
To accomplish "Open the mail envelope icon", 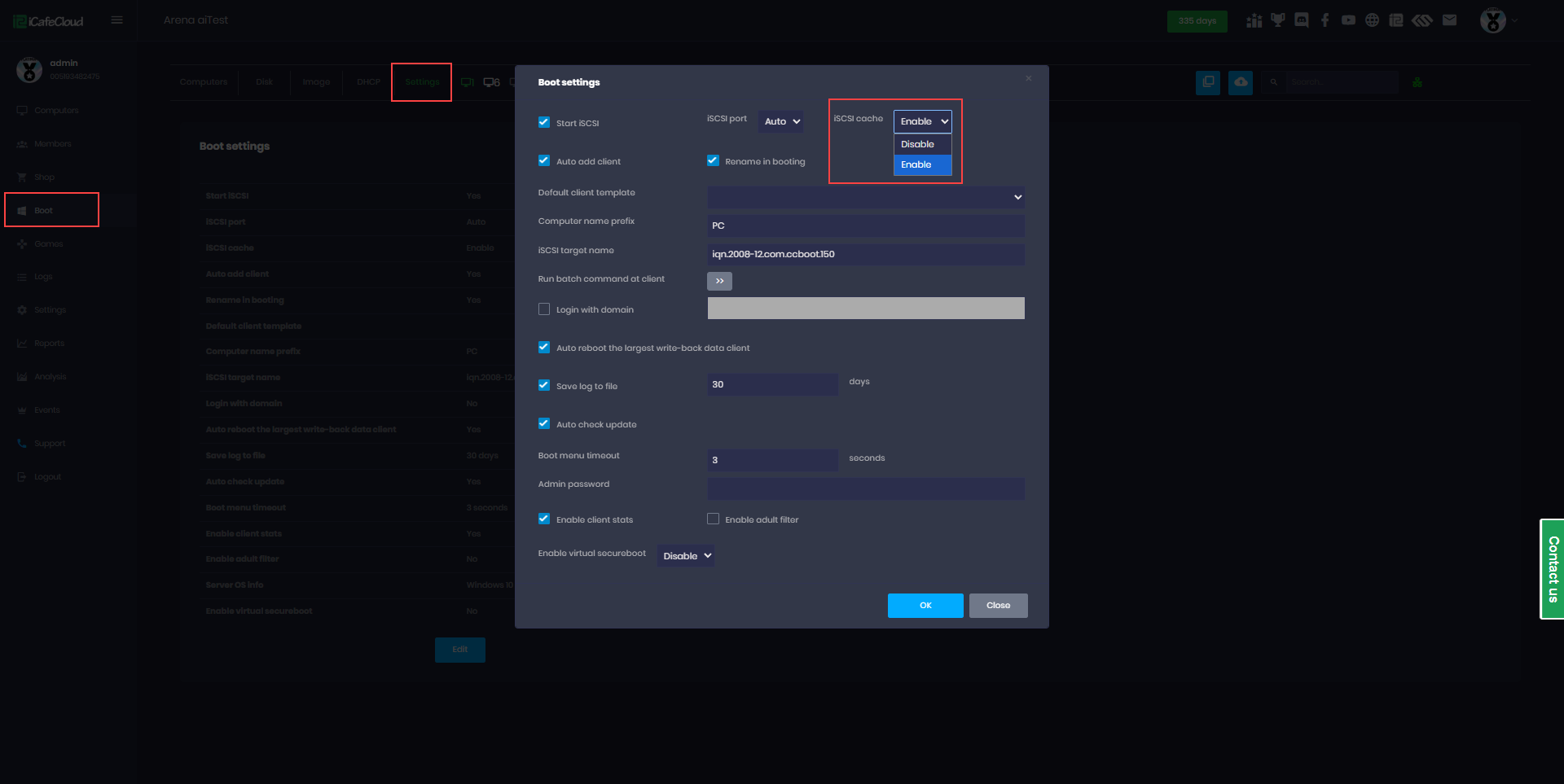I will [1449, 20].
